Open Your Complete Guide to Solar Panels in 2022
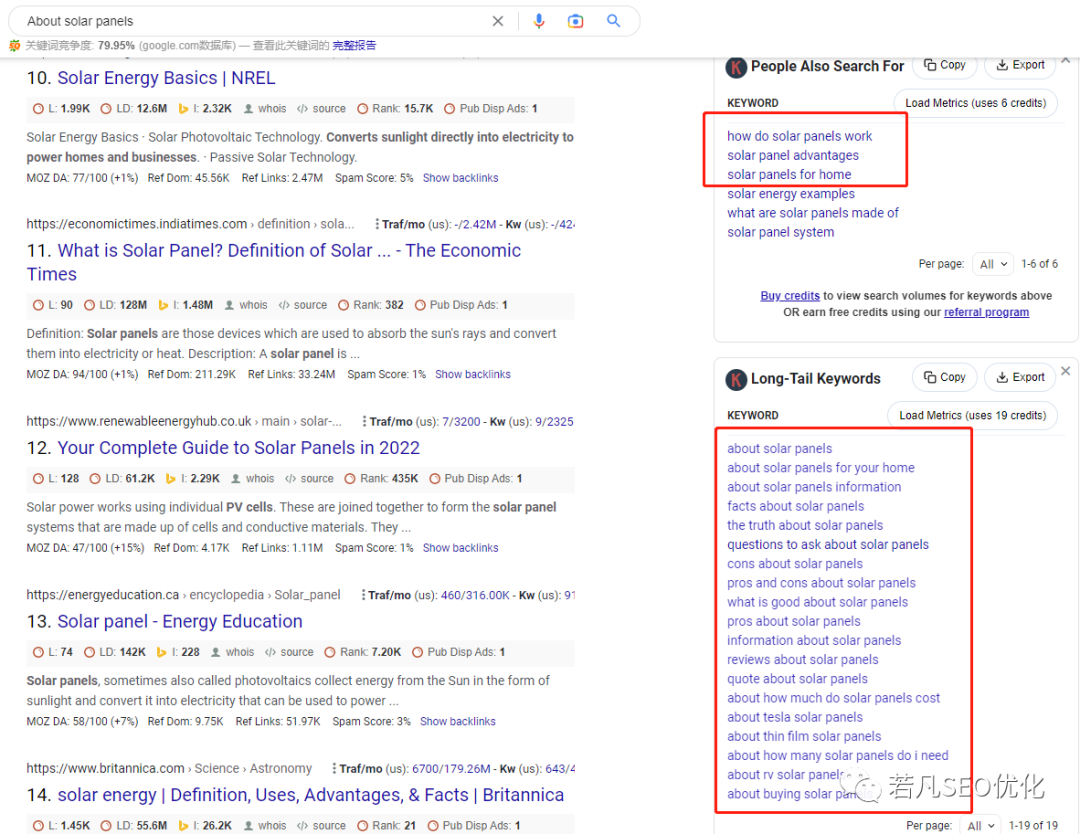Viewport: 1080px width, 834px height. tap(238, 448)
